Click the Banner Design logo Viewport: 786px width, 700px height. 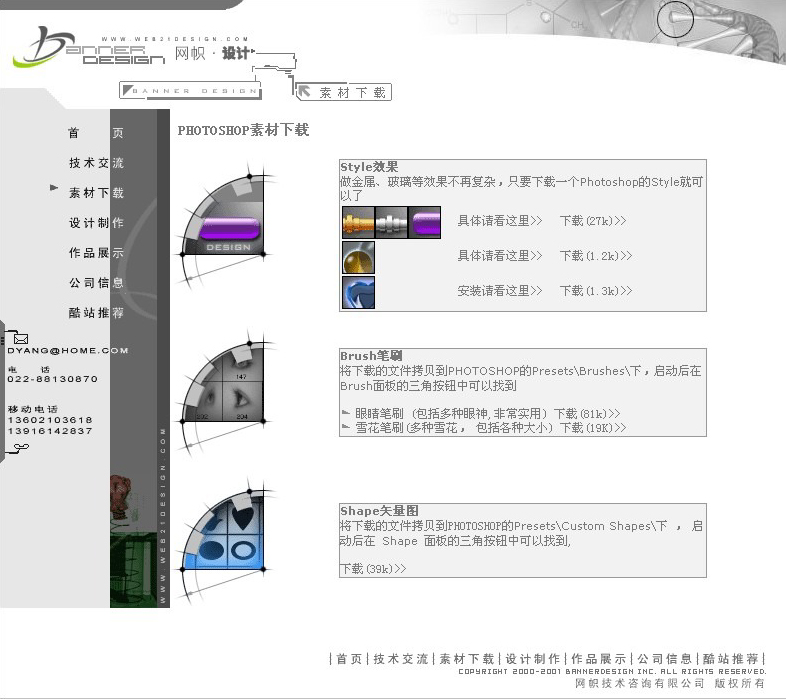[88, 48]
